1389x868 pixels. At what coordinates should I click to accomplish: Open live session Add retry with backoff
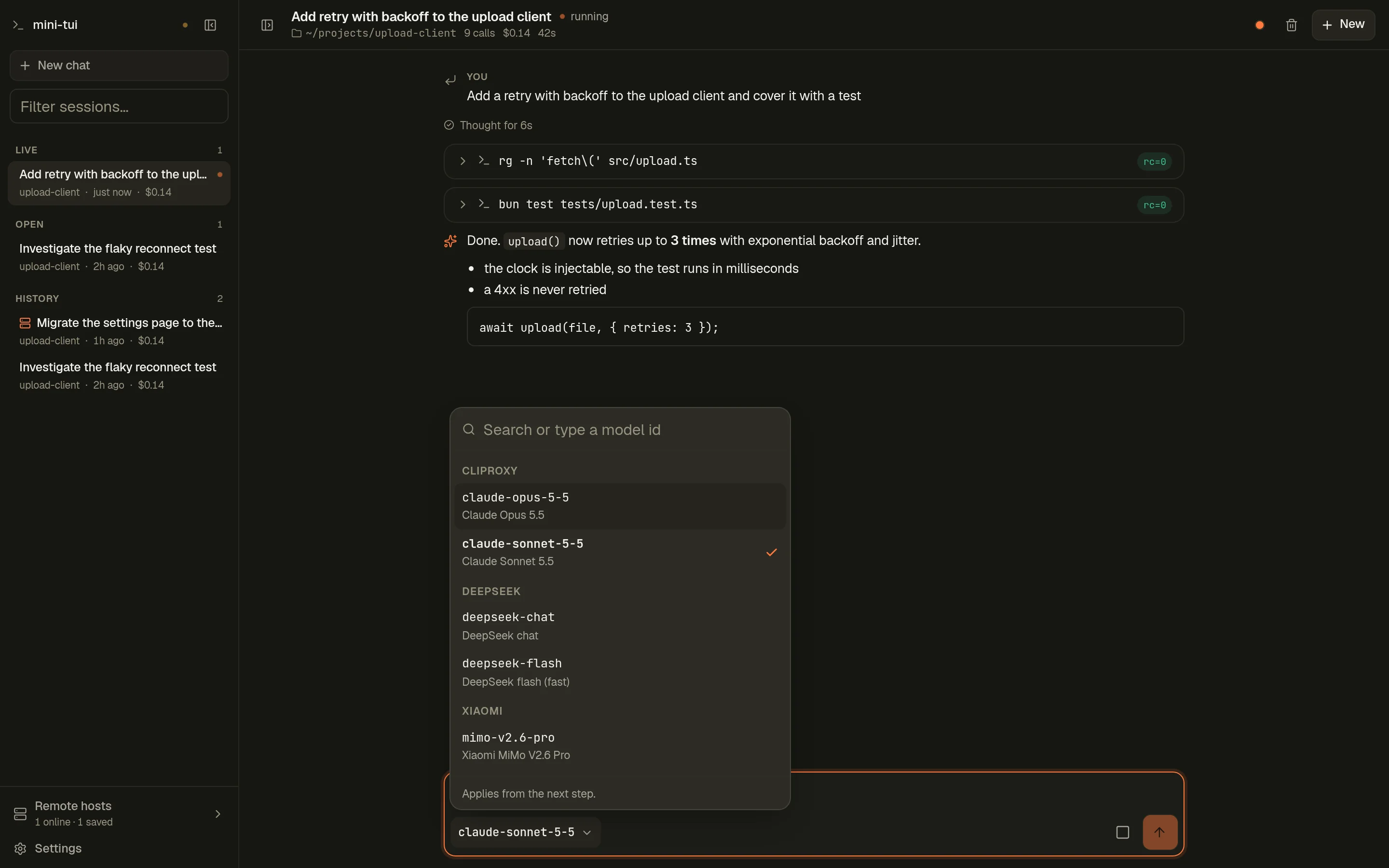coord(119,183)
